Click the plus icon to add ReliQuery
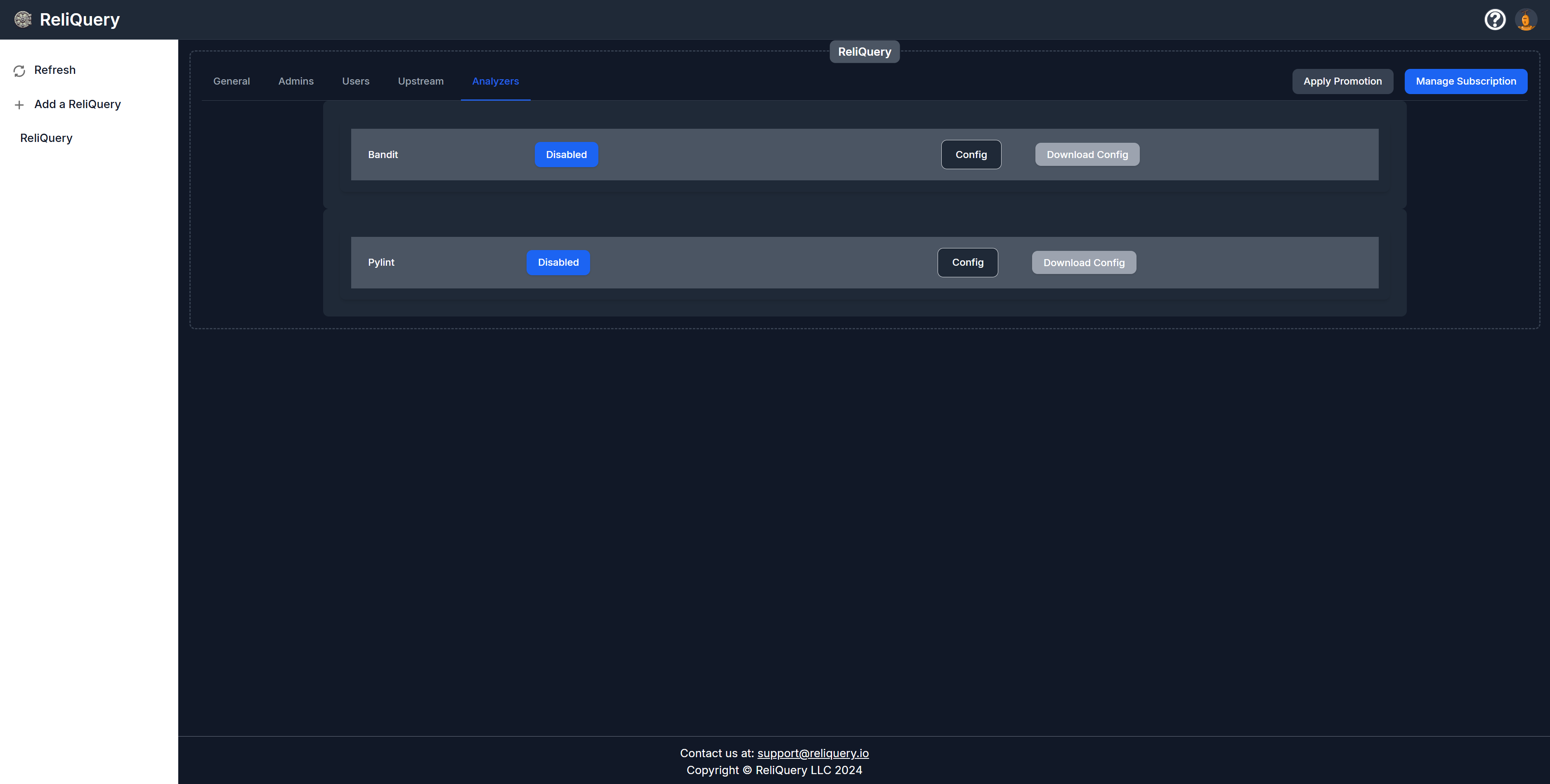The height and width of the screenshot is (784, 1550). pyautogui.click(x=19, y=105)
